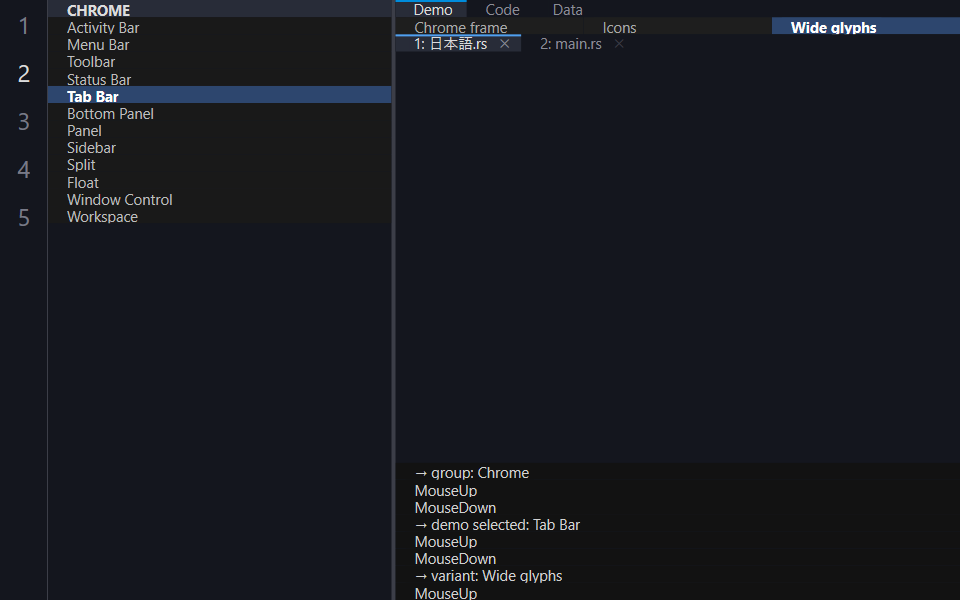Select the Wide glyphs variant

pyautogui.click(x=866, y=28)
